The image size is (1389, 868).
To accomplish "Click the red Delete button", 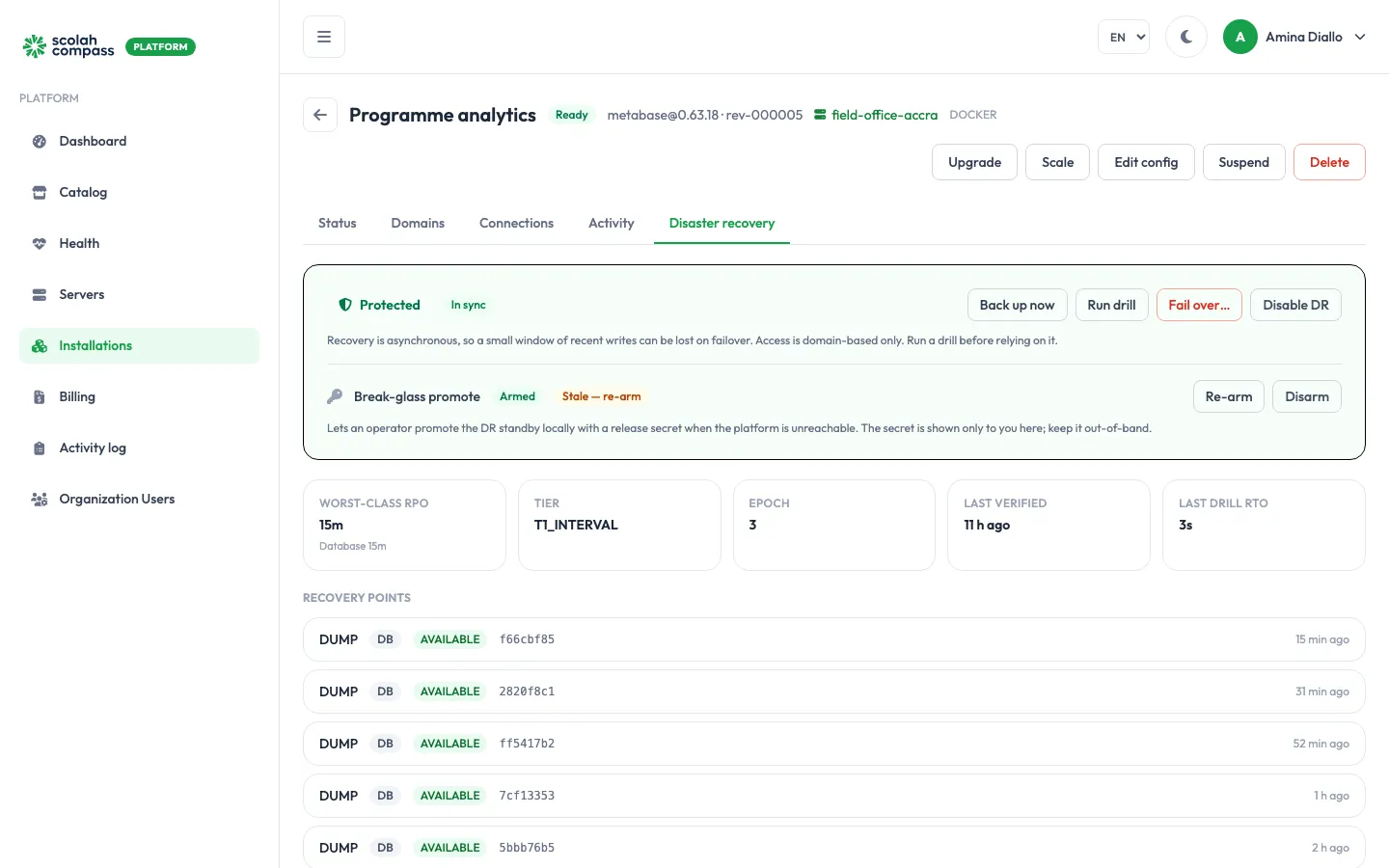I will (1329, 162).
